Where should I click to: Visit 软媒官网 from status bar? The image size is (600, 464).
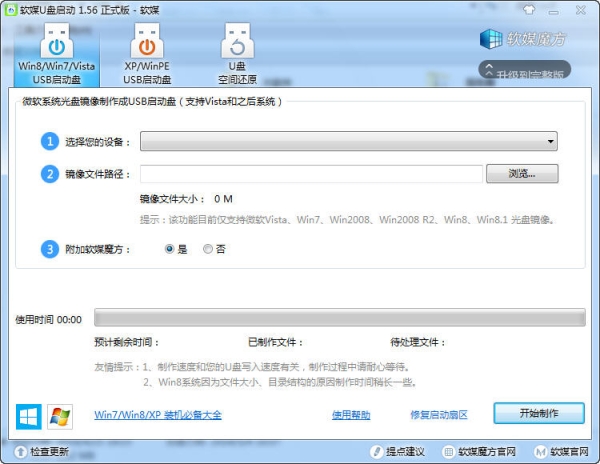561,452
